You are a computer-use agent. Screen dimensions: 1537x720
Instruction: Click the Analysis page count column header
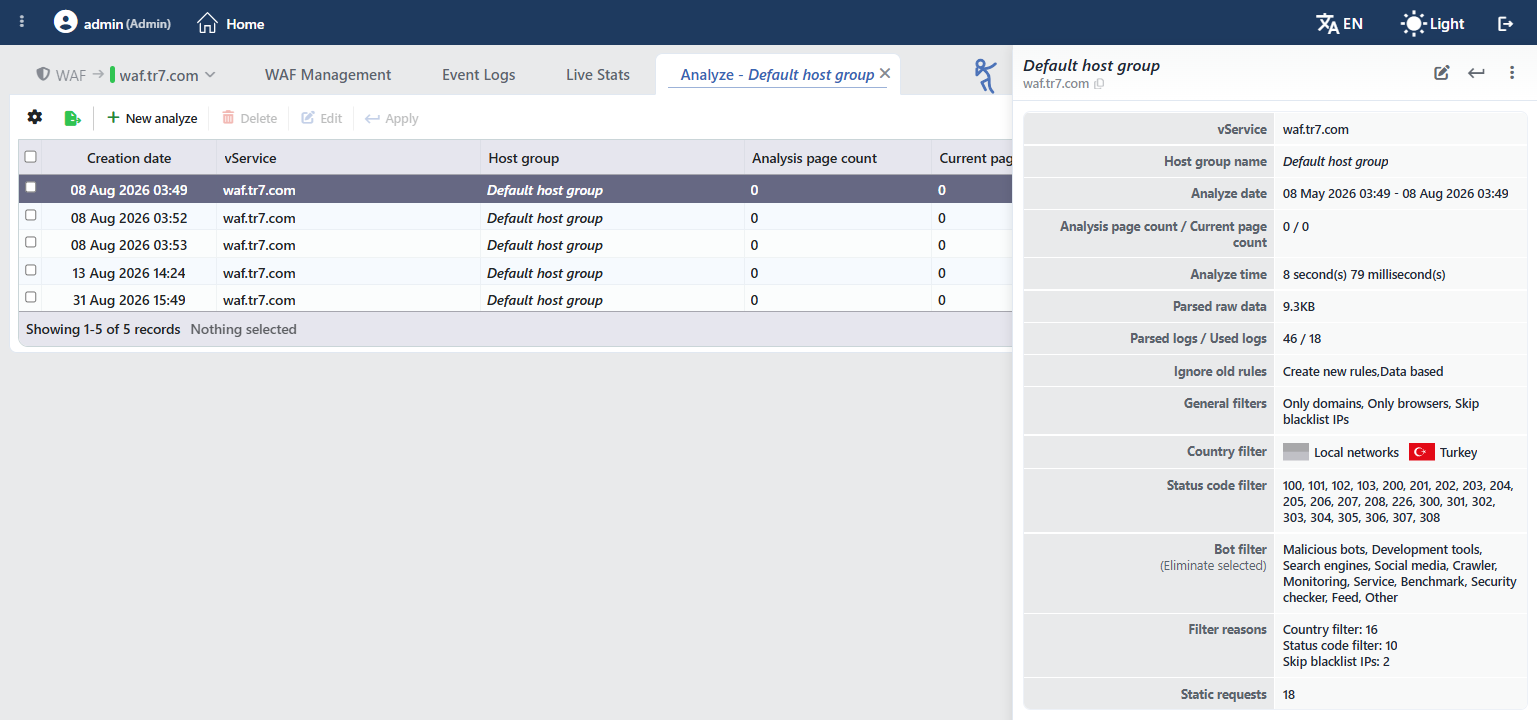(x=838, y=158)
